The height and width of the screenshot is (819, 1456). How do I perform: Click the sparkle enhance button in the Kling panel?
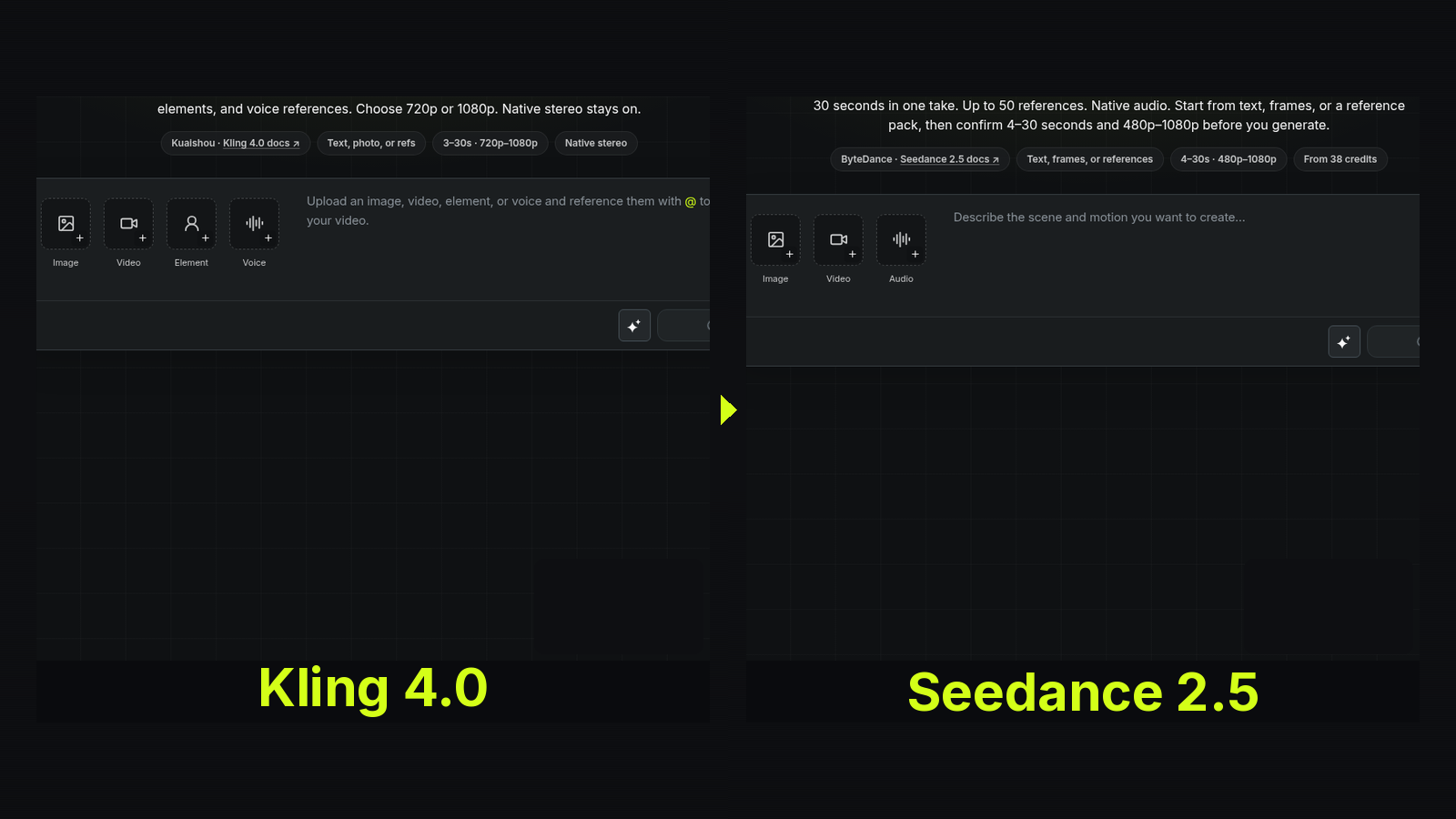[x=634, y=326]
